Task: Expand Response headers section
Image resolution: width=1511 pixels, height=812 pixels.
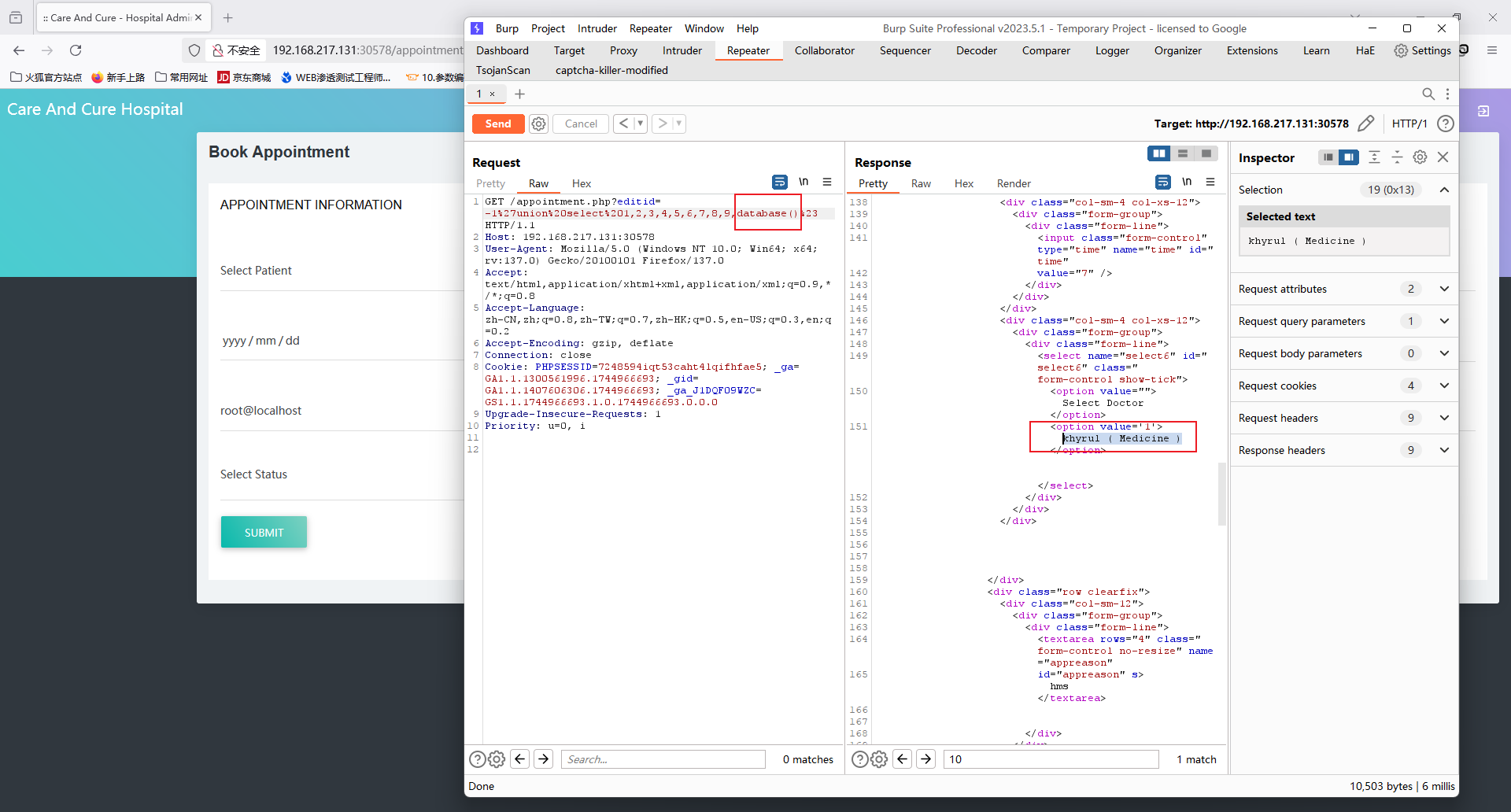Action: 1444,450
